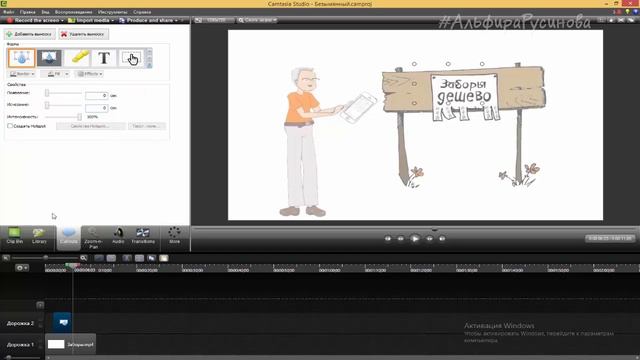The width and height of the screenshot is (640, 360).
Task: Open the timeline view options gear dropdown
Action: coord(22,268)
